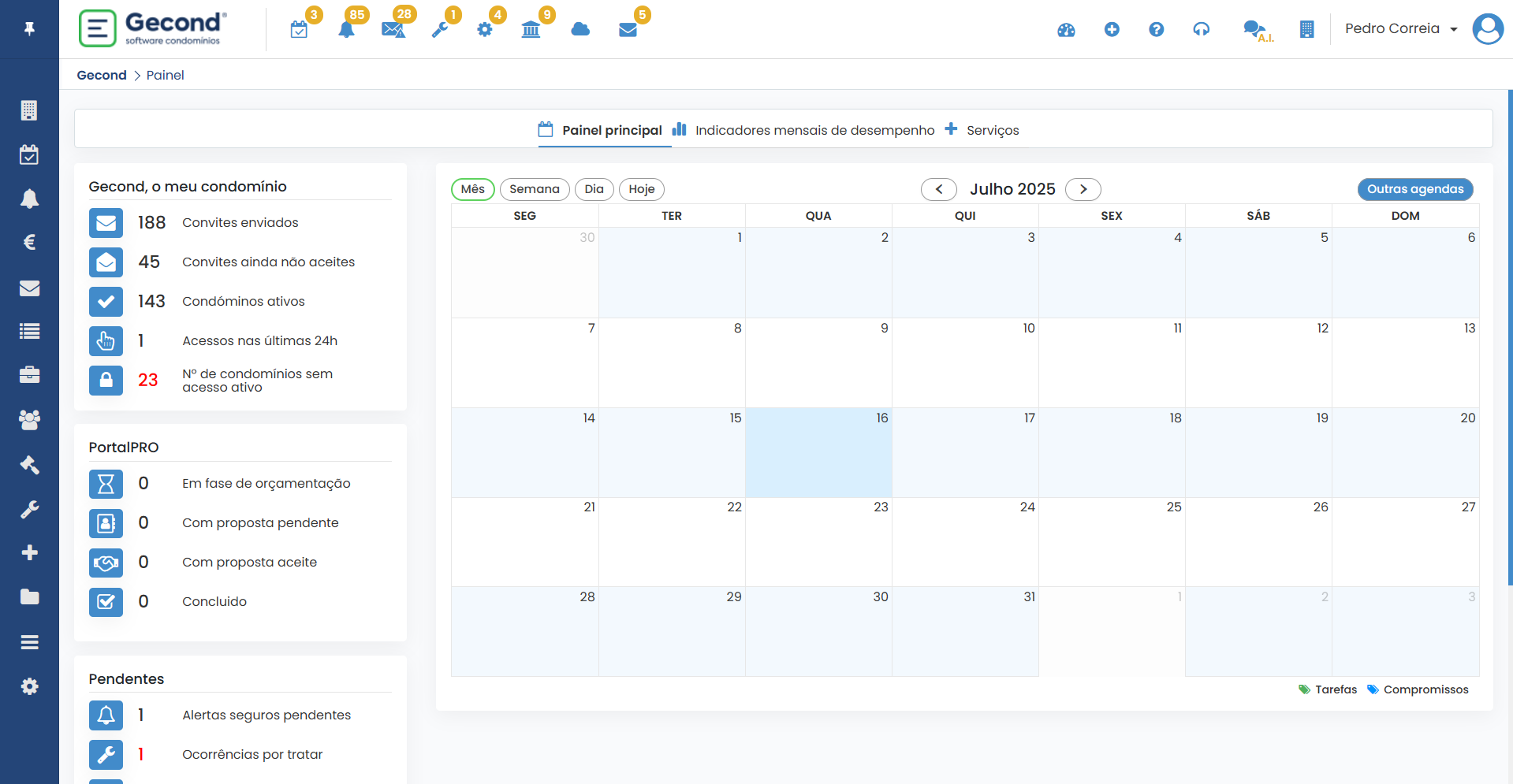Image resolution: width=1513 pixels, height=784 pixels.
Task: Click the help question mark icon
Action: pos(1156,29)
